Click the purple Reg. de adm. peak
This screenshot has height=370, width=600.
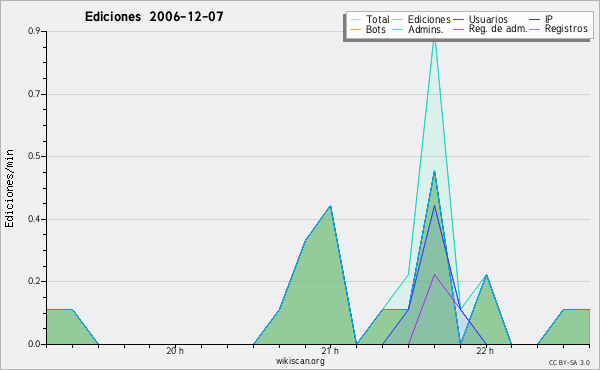tap(434, 274)
